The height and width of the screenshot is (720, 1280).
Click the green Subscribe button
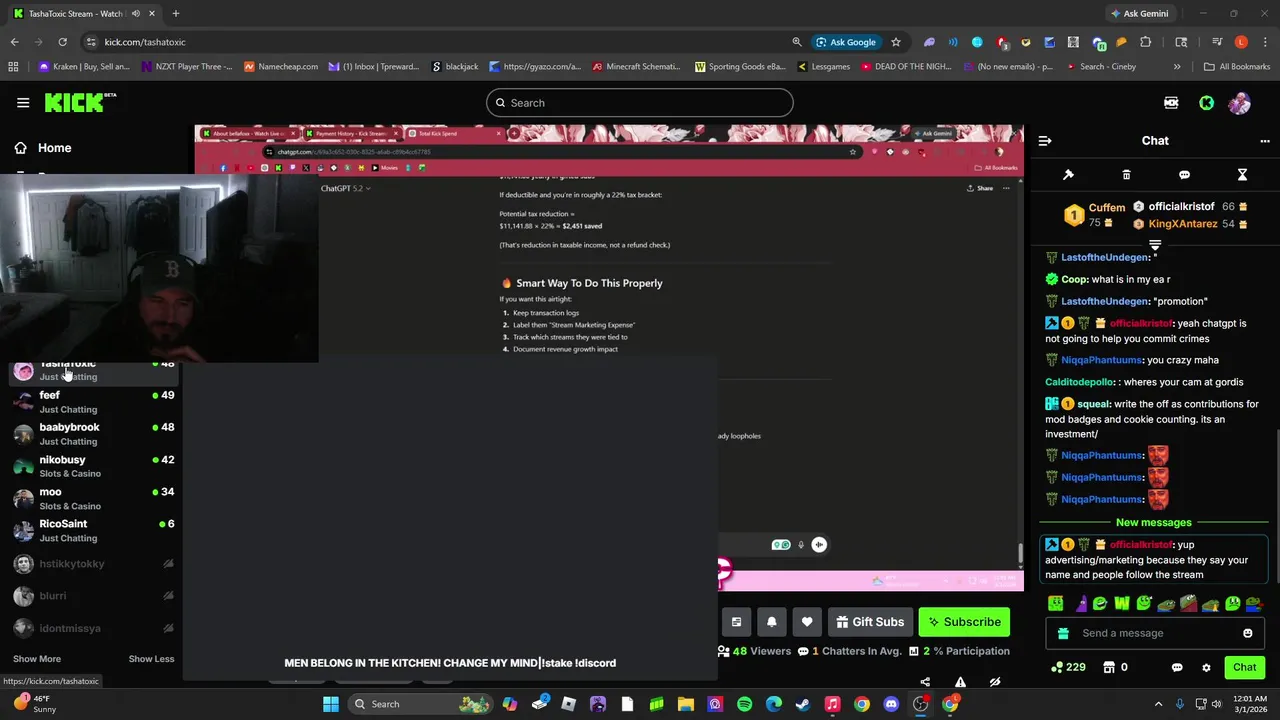tap(964, 622)
